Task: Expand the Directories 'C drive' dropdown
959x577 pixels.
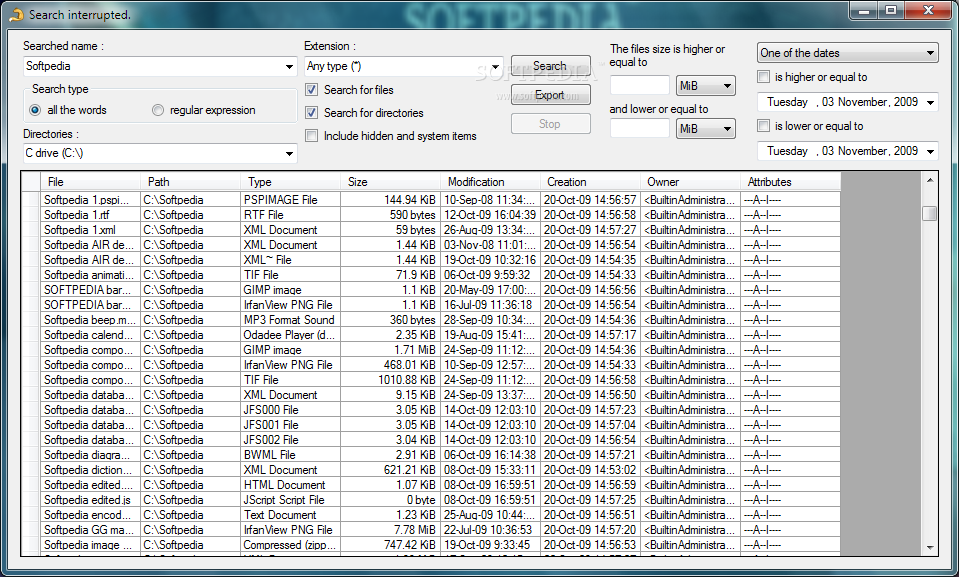Action: 289,154
